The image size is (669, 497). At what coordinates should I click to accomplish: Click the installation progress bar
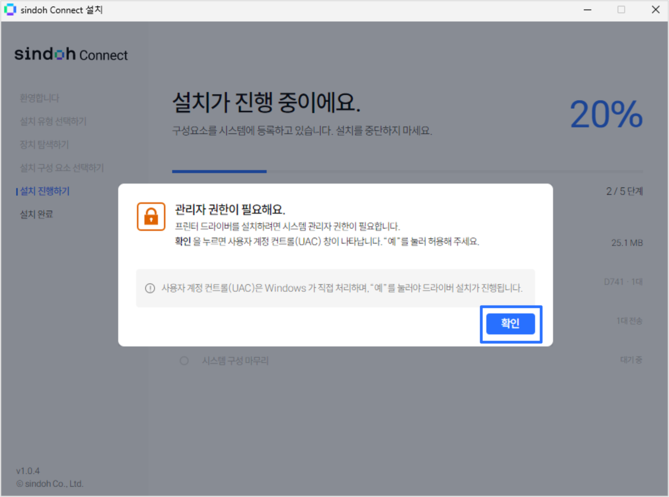(407, 171)
